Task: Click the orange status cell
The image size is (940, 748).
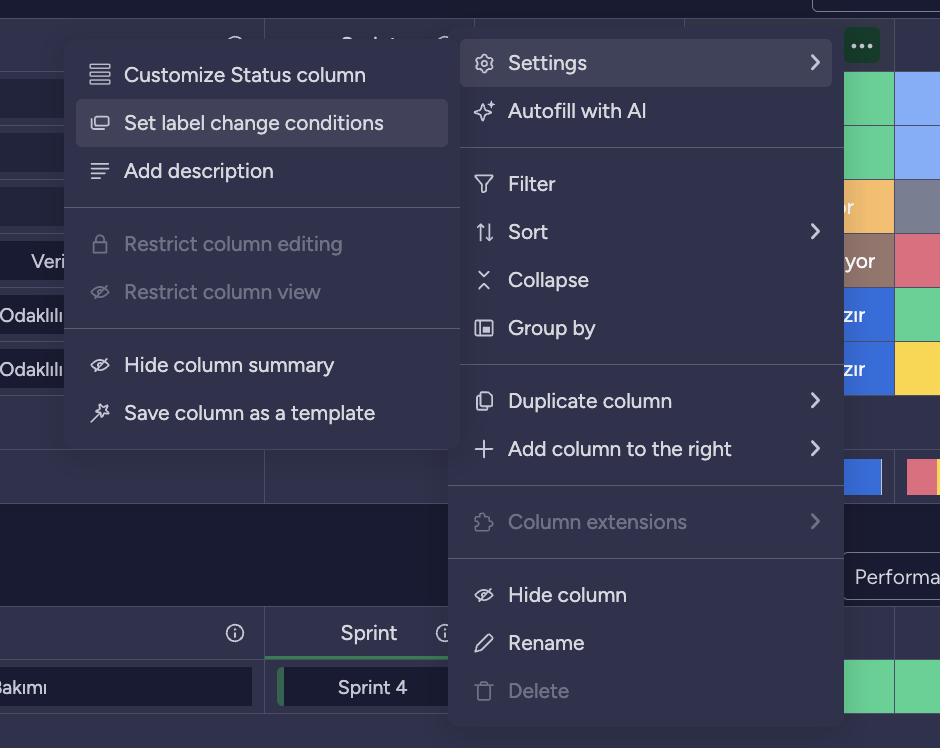Action: (x=869, y=207)
